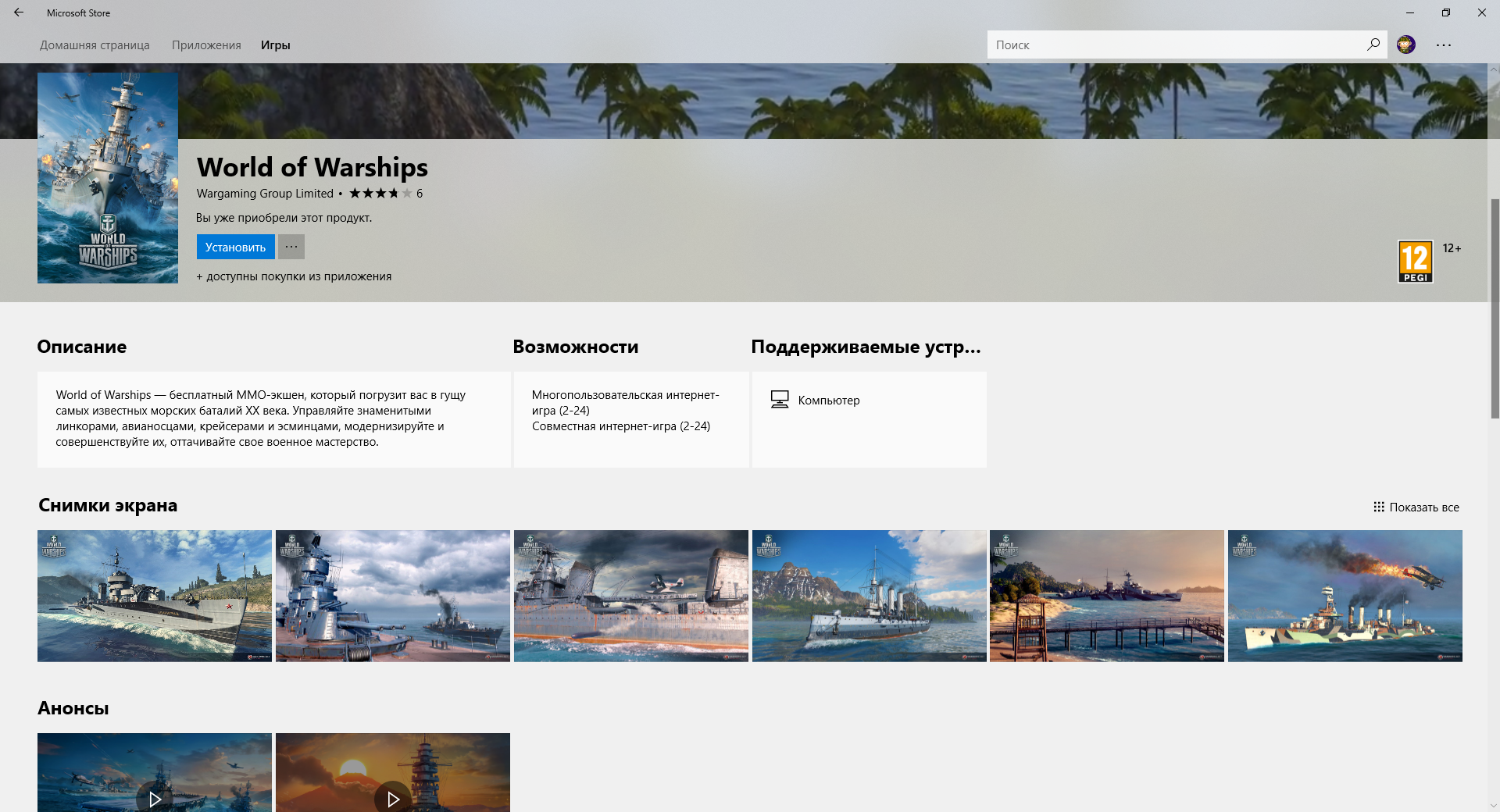Restore down the Microsoft Store window
The width and height of the screenshot is (1500, 812).
(1446, 12)
